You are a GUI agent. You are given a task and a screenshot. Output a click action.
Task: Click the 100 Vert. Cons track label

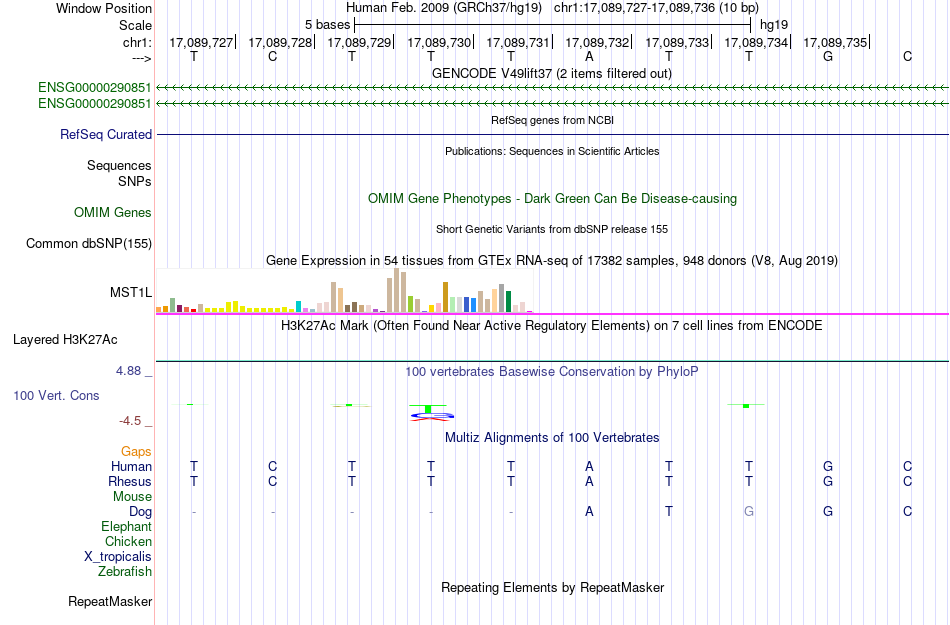56,395
